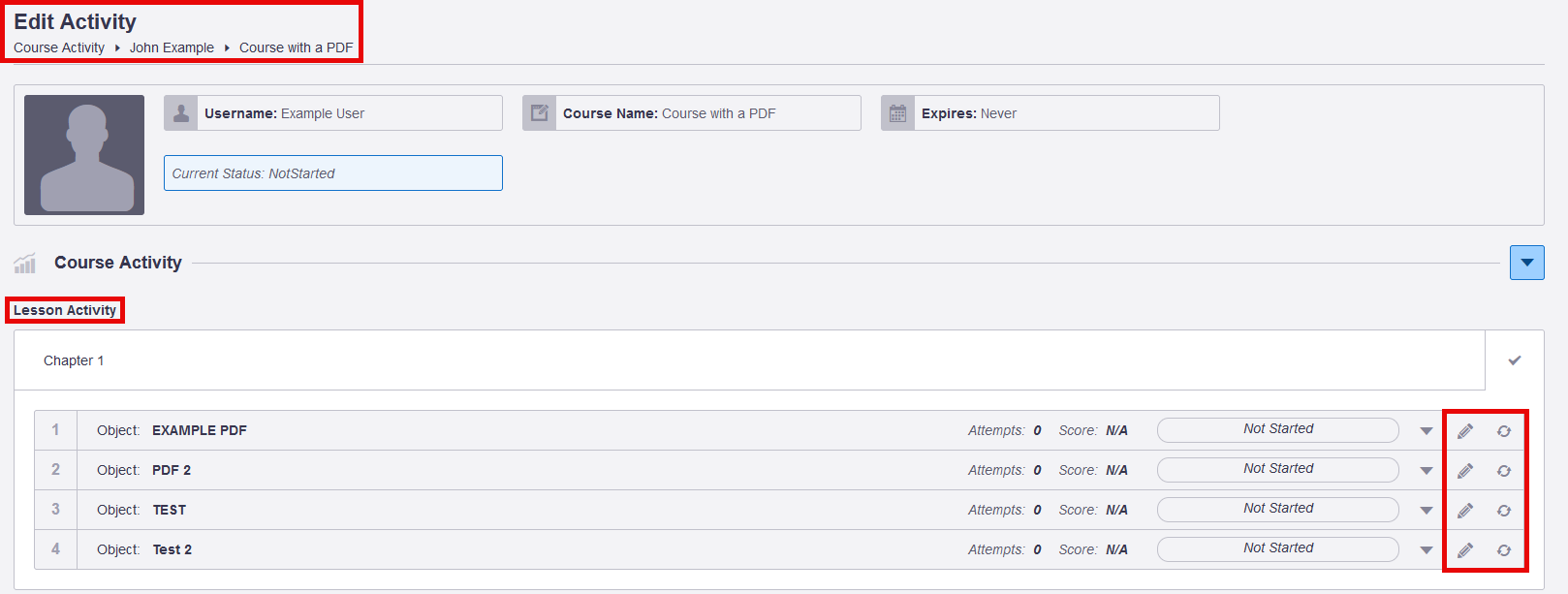This screenshot has height=594, width=1568.
Task: Click the Not Started status of TEST row
Action: point(1278,509)
